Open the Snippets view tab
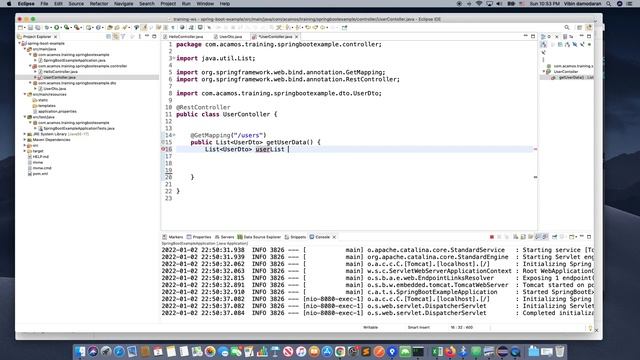 point(296,237)
